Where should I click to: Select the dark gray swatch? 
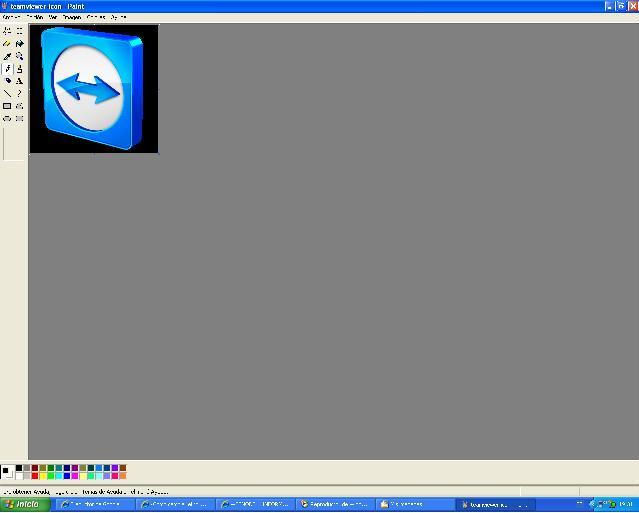tap(27, 468)
